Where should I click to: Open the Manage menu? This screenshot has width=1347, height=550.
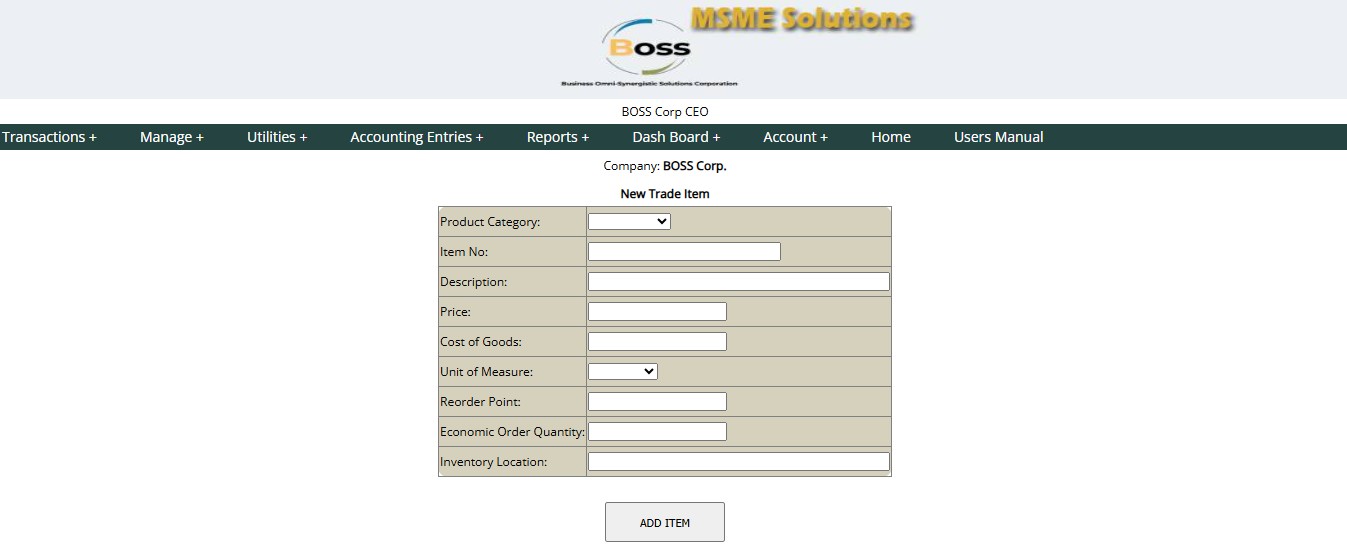172,137
